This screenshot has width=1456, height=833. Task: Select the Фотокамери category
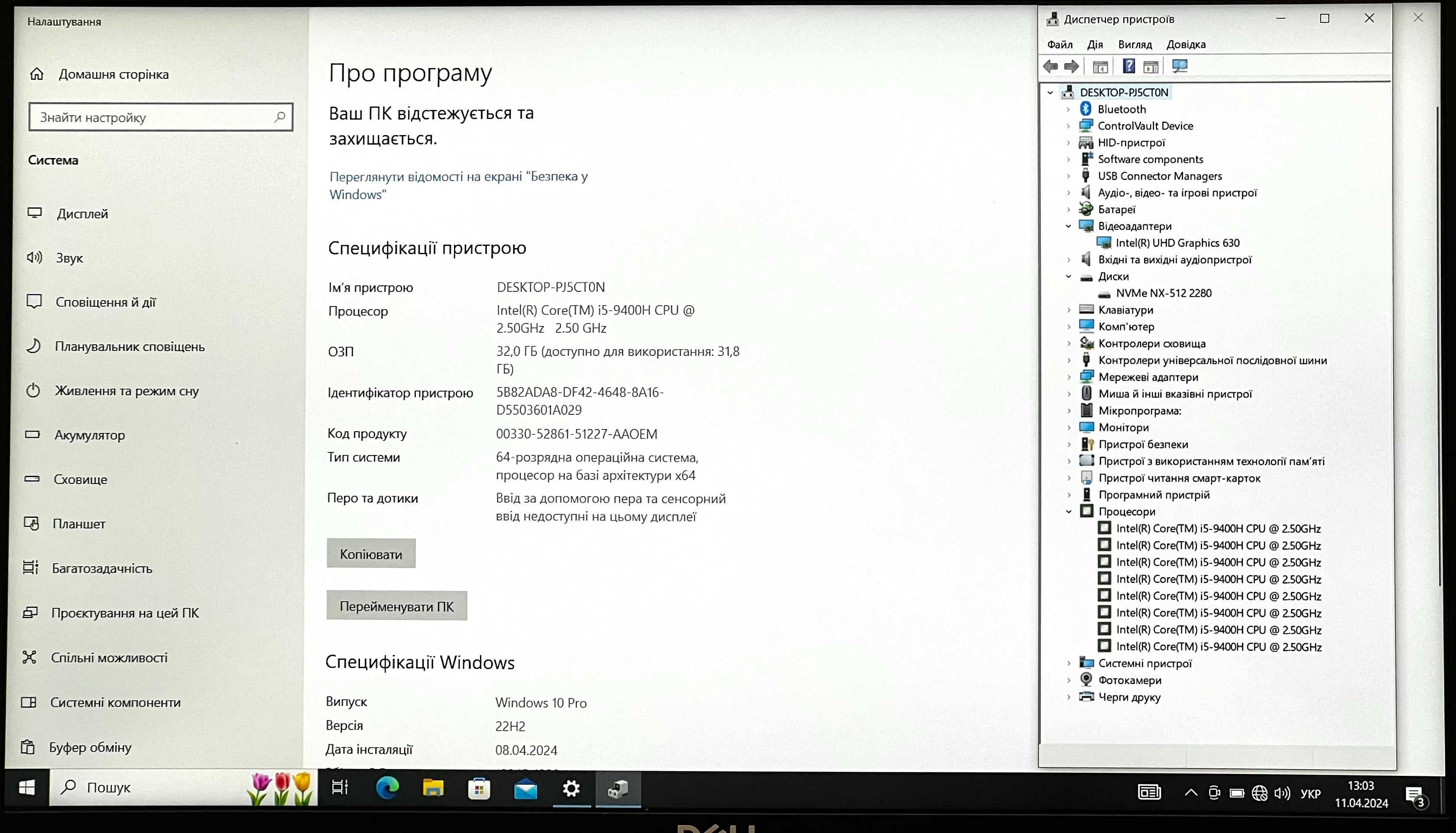(1129, 680)
